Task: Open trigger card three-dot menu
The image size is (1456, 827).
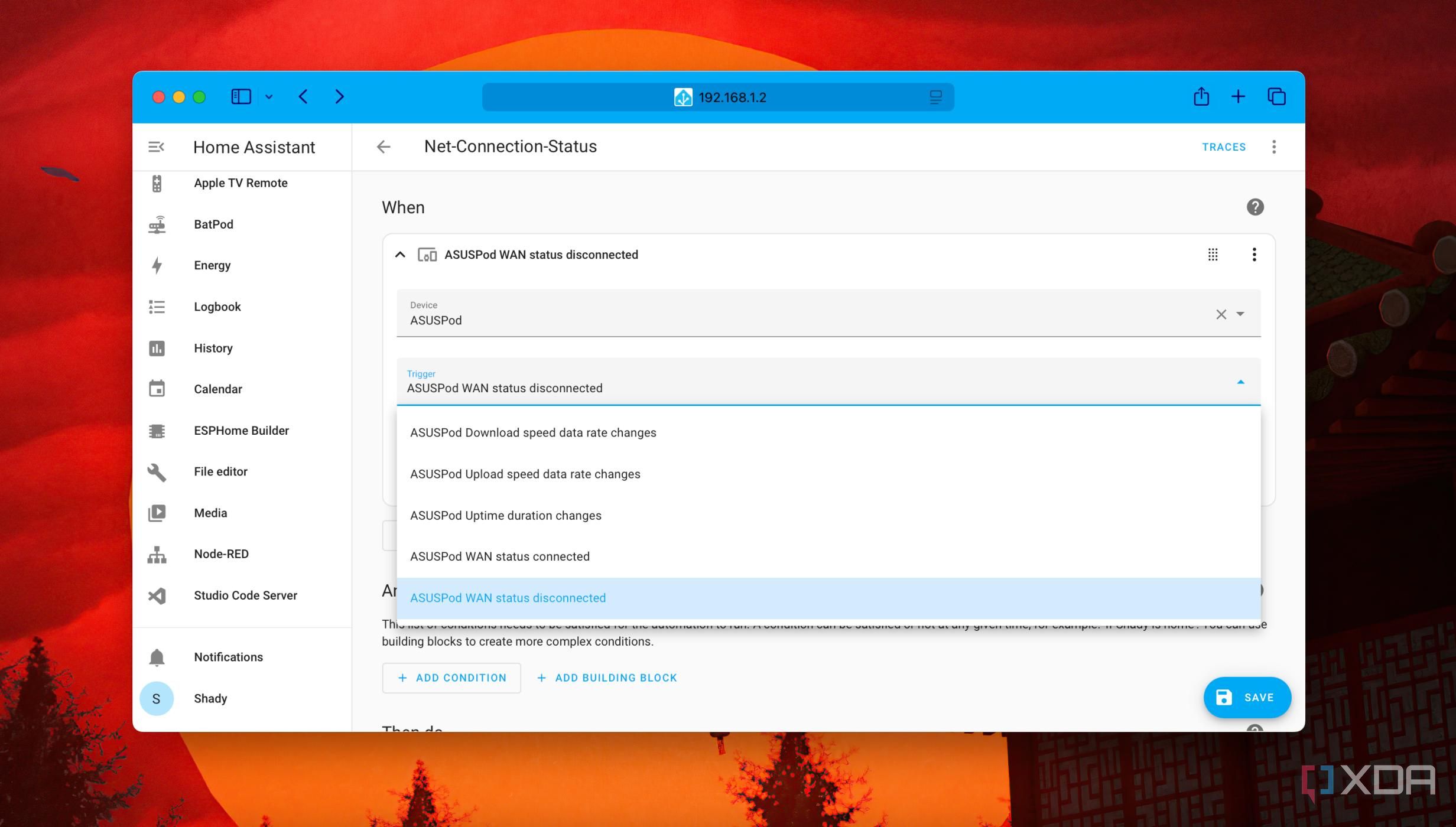Action: (1254, 255)
